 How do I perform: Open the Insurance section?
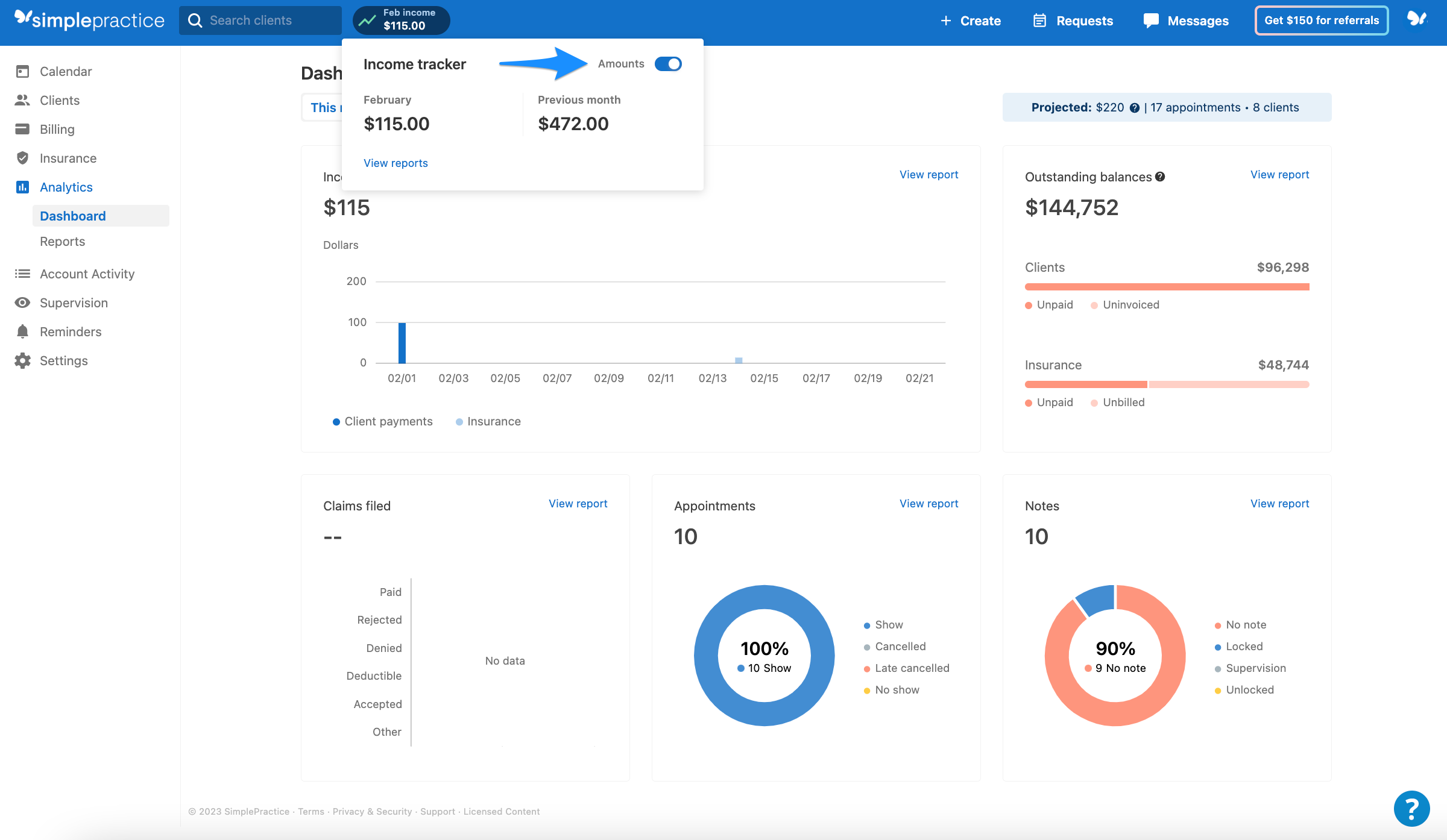pyautogui.click(x=68, y=158)
